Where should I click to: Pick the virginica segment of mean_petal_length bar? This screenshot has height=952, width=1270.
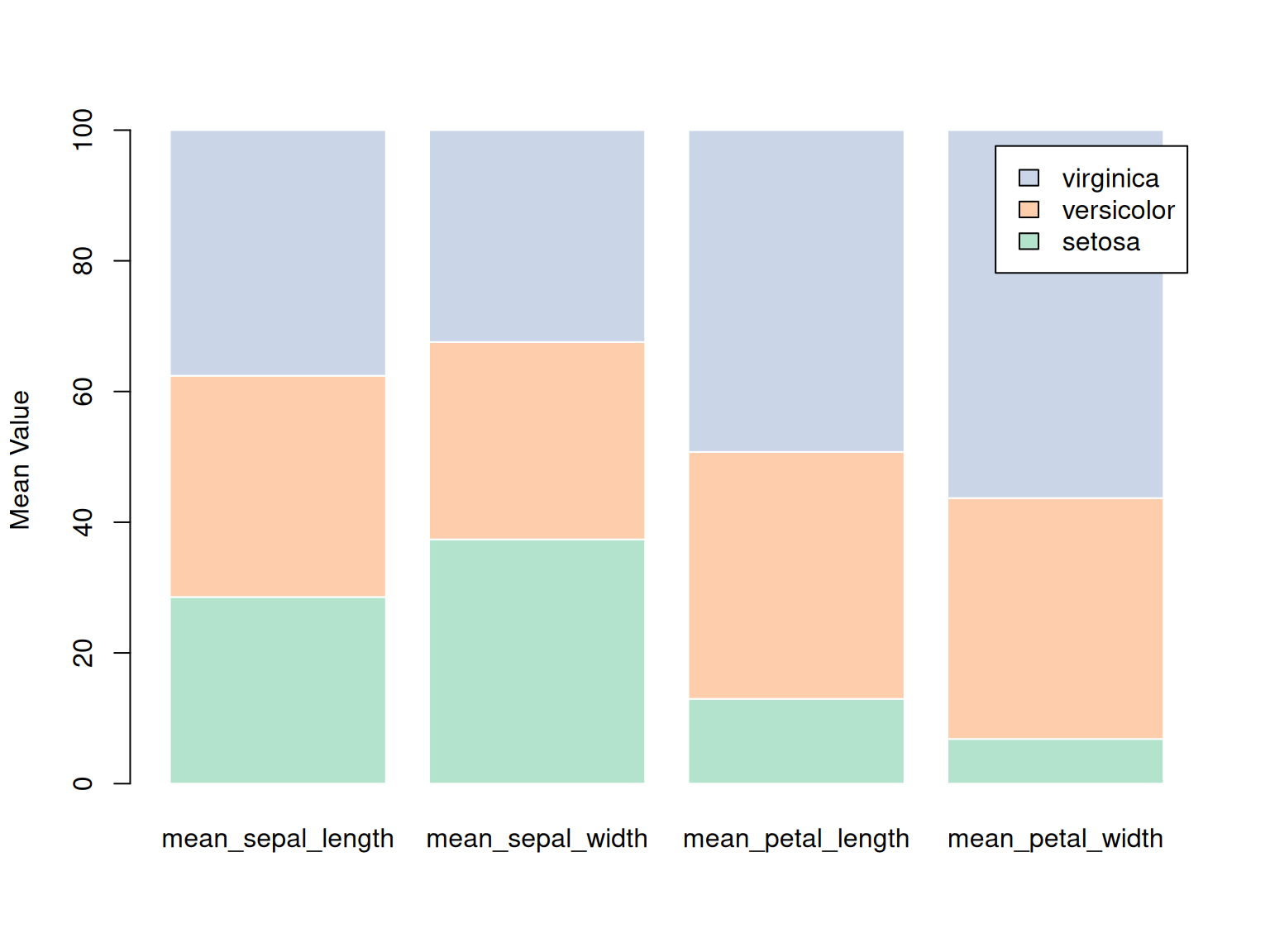click(x=795, y=291)
